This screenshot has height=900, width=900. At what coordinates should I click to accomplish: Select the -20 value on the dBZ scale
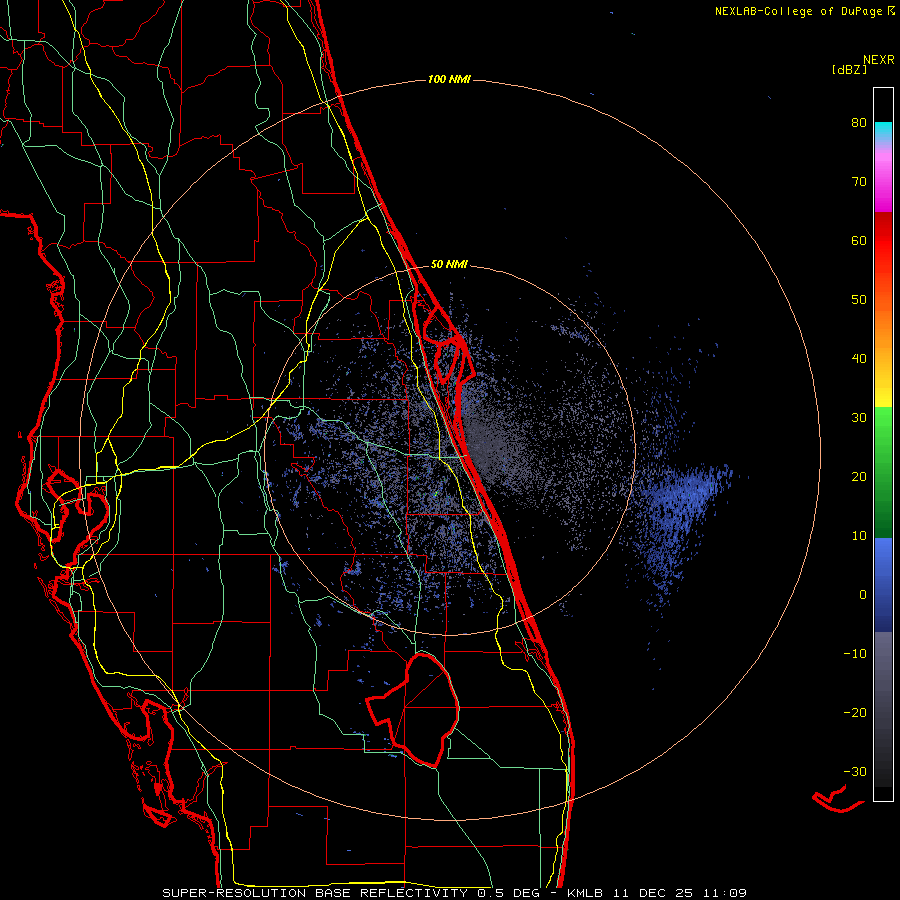coord(855,712)
